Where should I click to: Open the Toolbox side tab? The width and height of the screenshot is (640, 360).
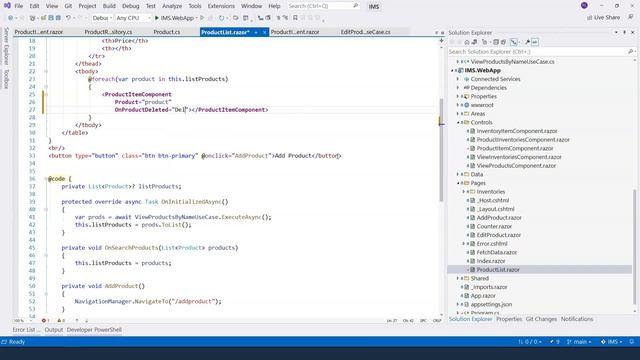[6, 79]
